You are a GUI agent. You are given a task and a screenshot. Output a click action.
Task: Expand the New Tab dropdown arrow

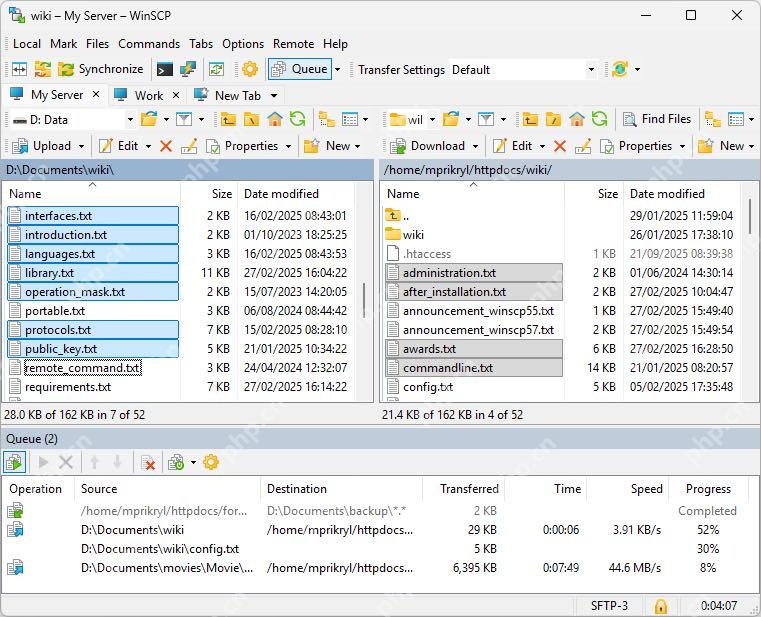pyautogui.click(x=274, y=95)
